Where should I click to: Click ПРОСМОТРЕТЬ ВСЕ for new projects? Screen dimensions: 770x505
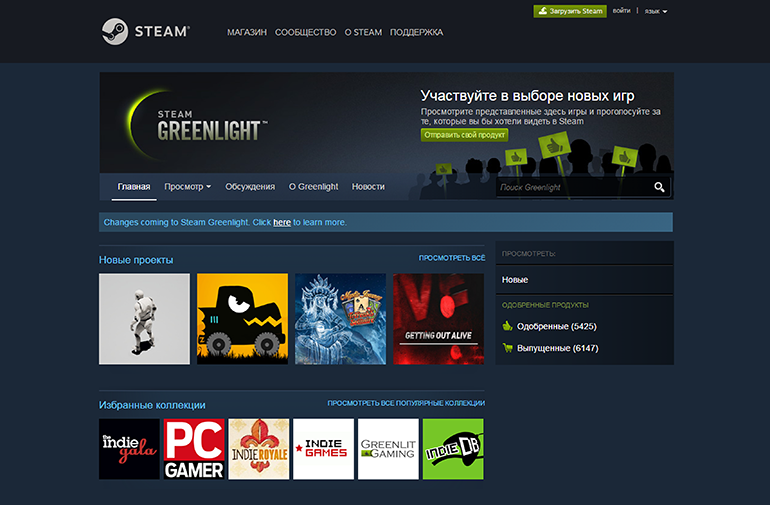(x=452, y=258)
